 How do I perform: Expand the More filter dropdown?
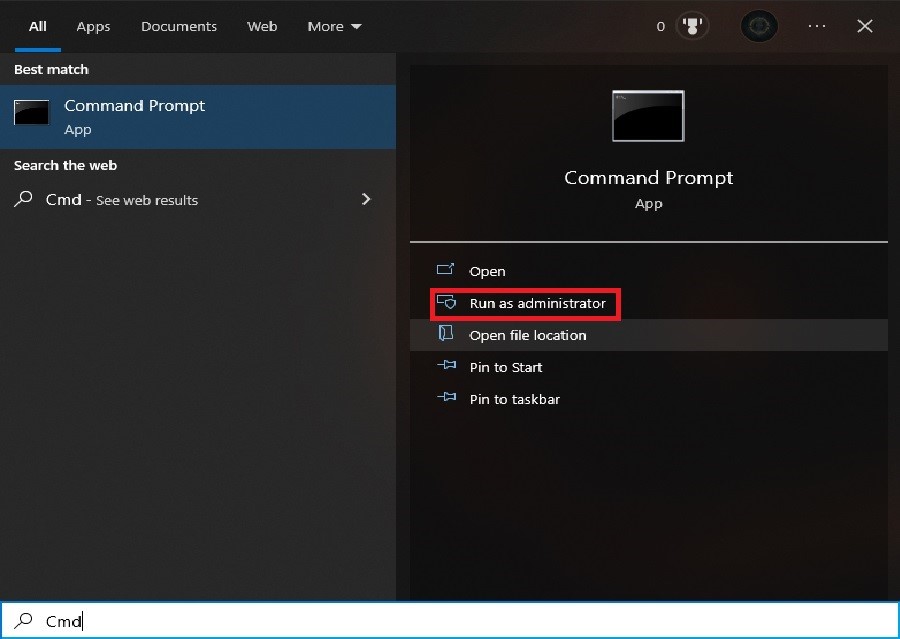tap(334, 26)
